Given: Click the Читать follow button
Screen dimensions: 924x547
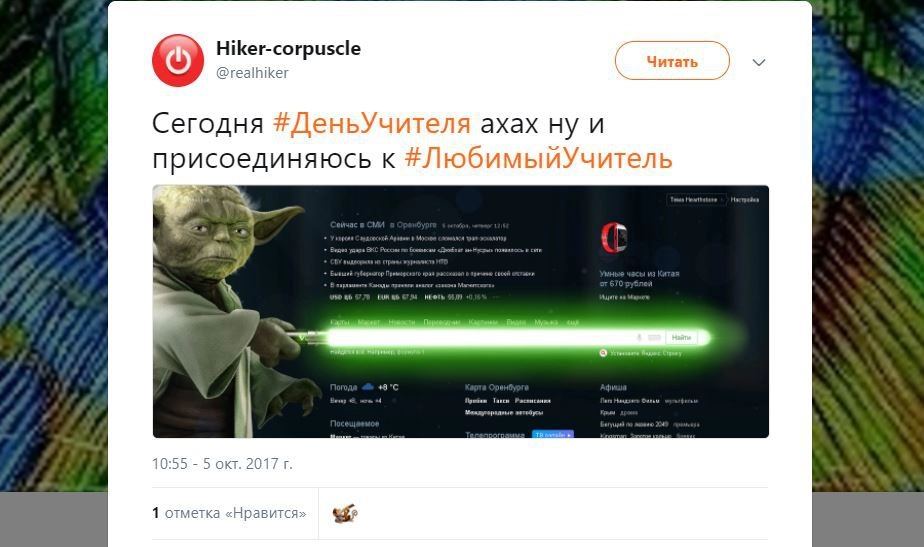Looking at the screenshot, I should pos(672,61).
